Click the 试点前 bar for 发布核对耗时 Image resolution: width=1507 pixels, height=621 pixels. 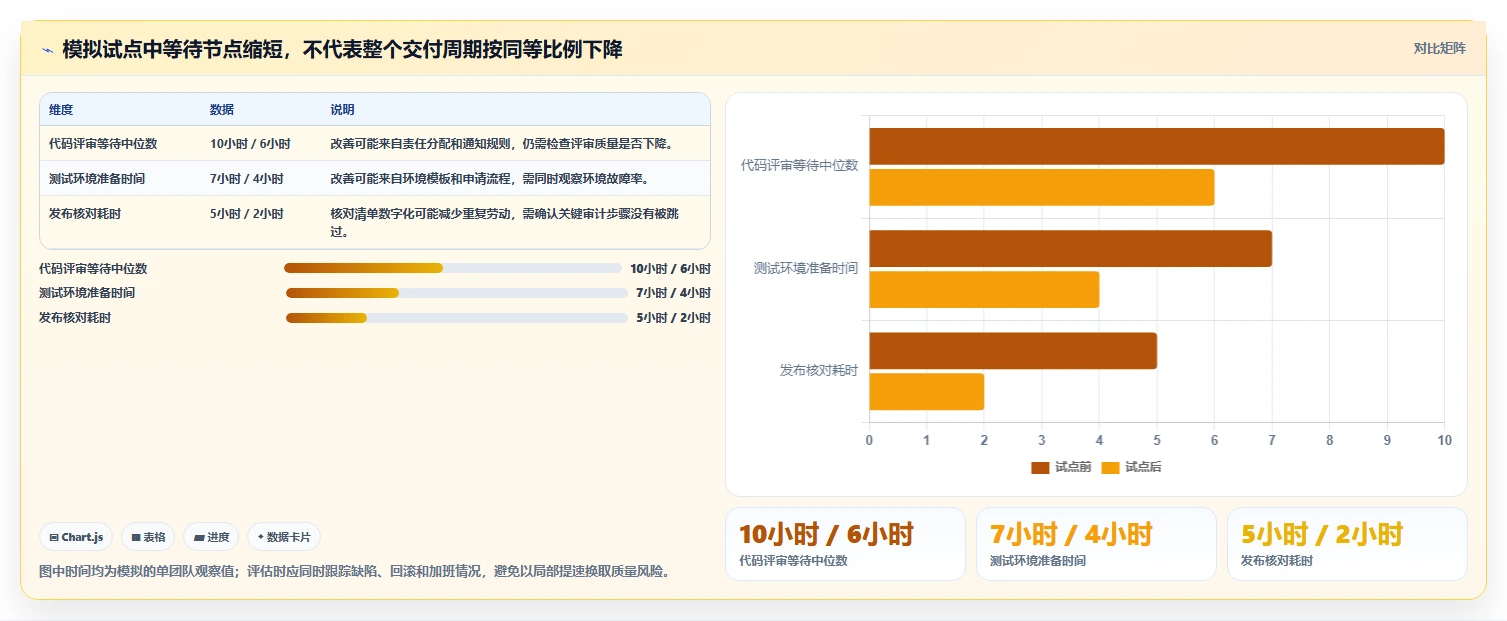tap(1013, 351)
